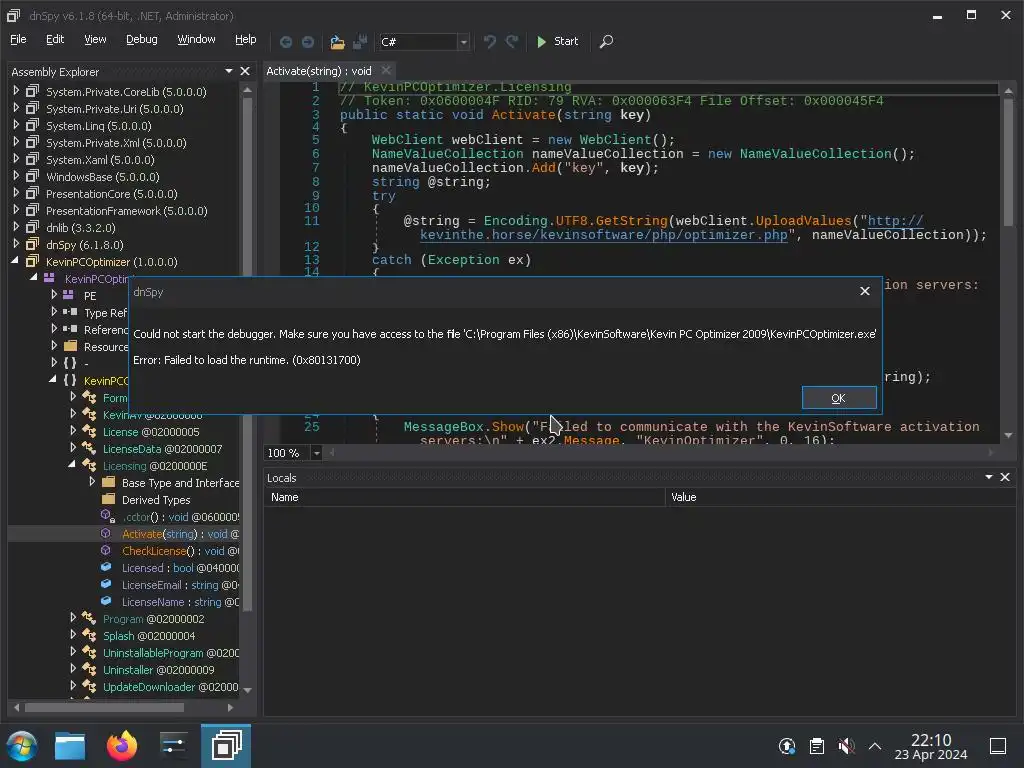Viewport: 1024px width, 768px height.
Task: Click the Save All toolbar icon
Action: 360,42
